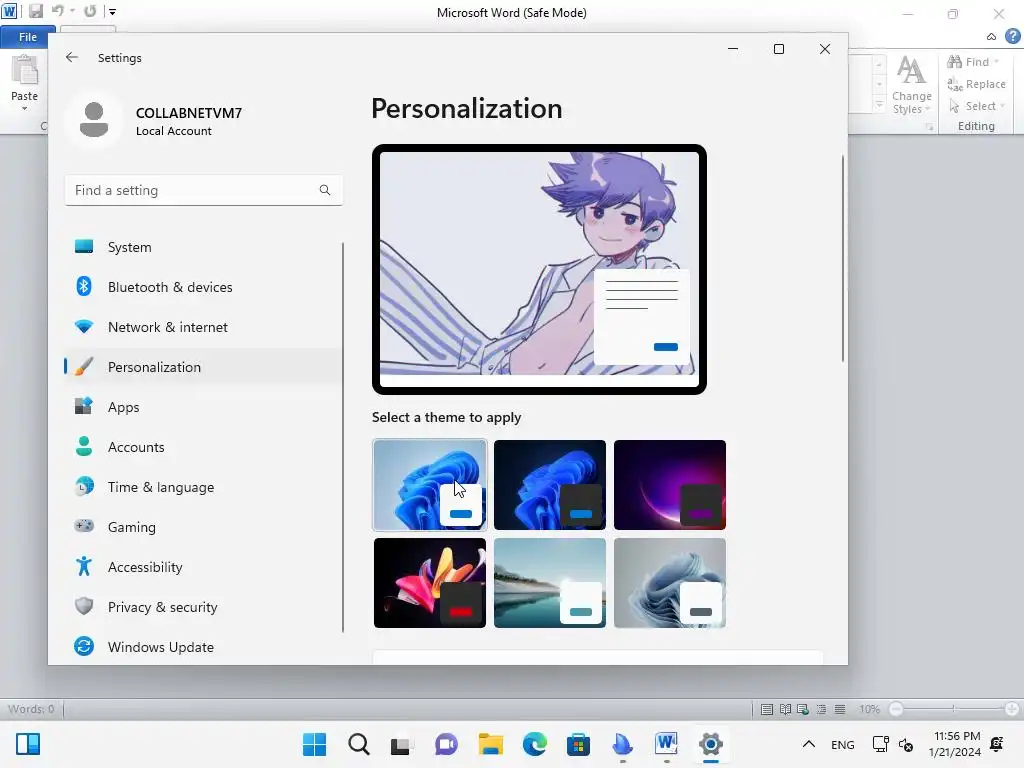This screenshot has height=768, width=1024.
Task: Switch to Draft view in Word
Action: coord(840,709)
